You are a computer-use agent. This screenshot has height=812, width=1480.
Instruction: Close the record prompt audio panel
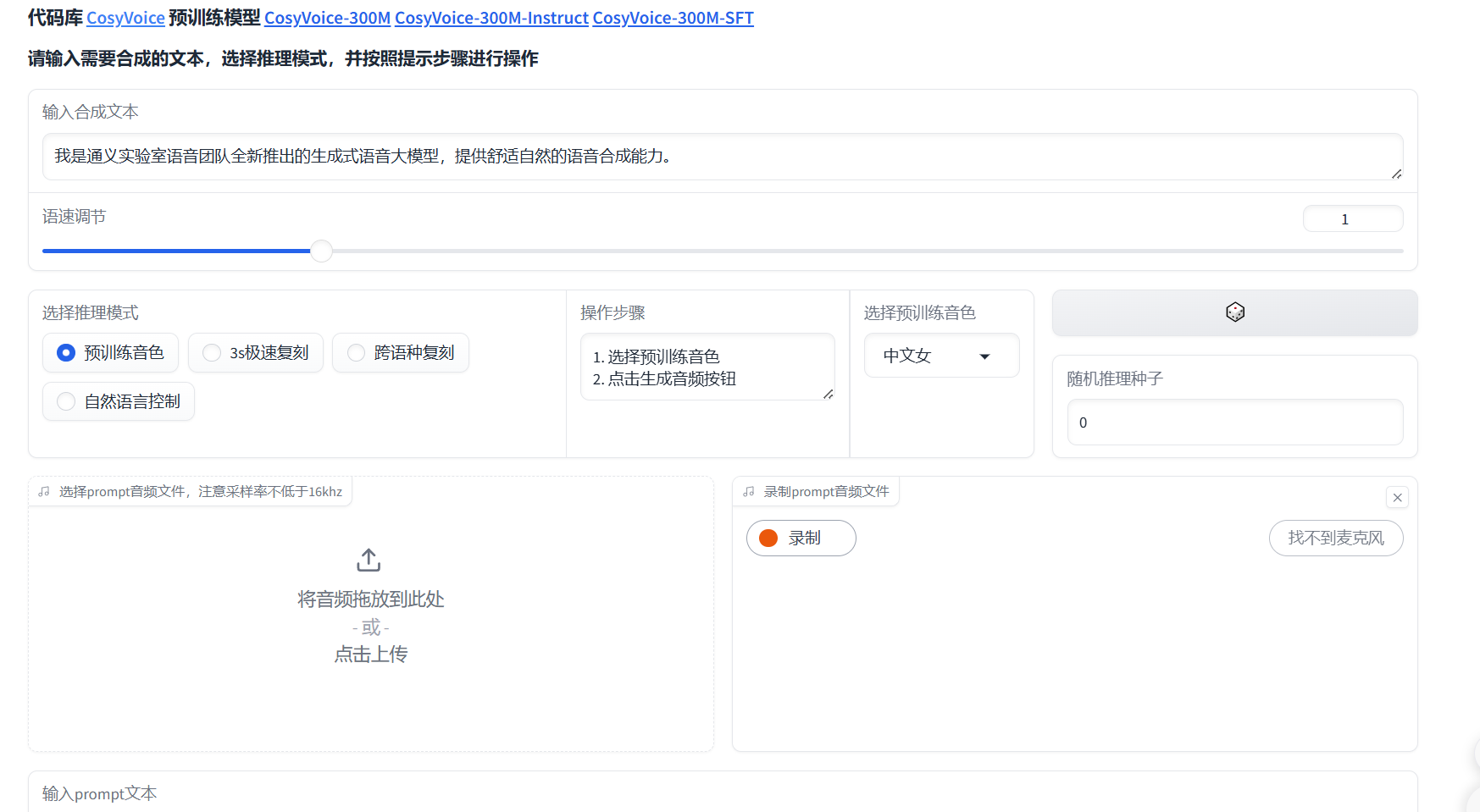tap(1398, 498)
